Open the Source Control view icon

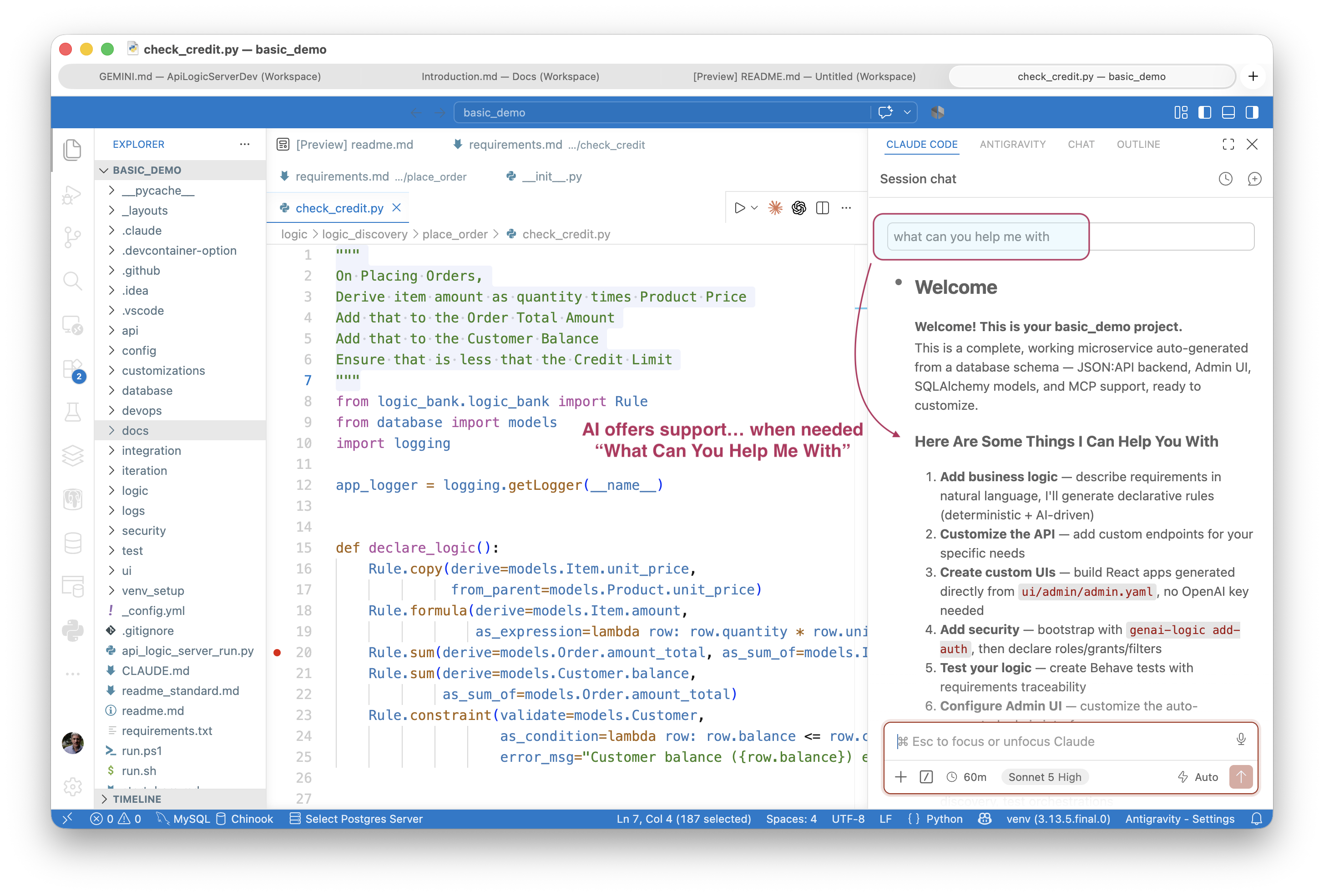click(x=72, y=237)
